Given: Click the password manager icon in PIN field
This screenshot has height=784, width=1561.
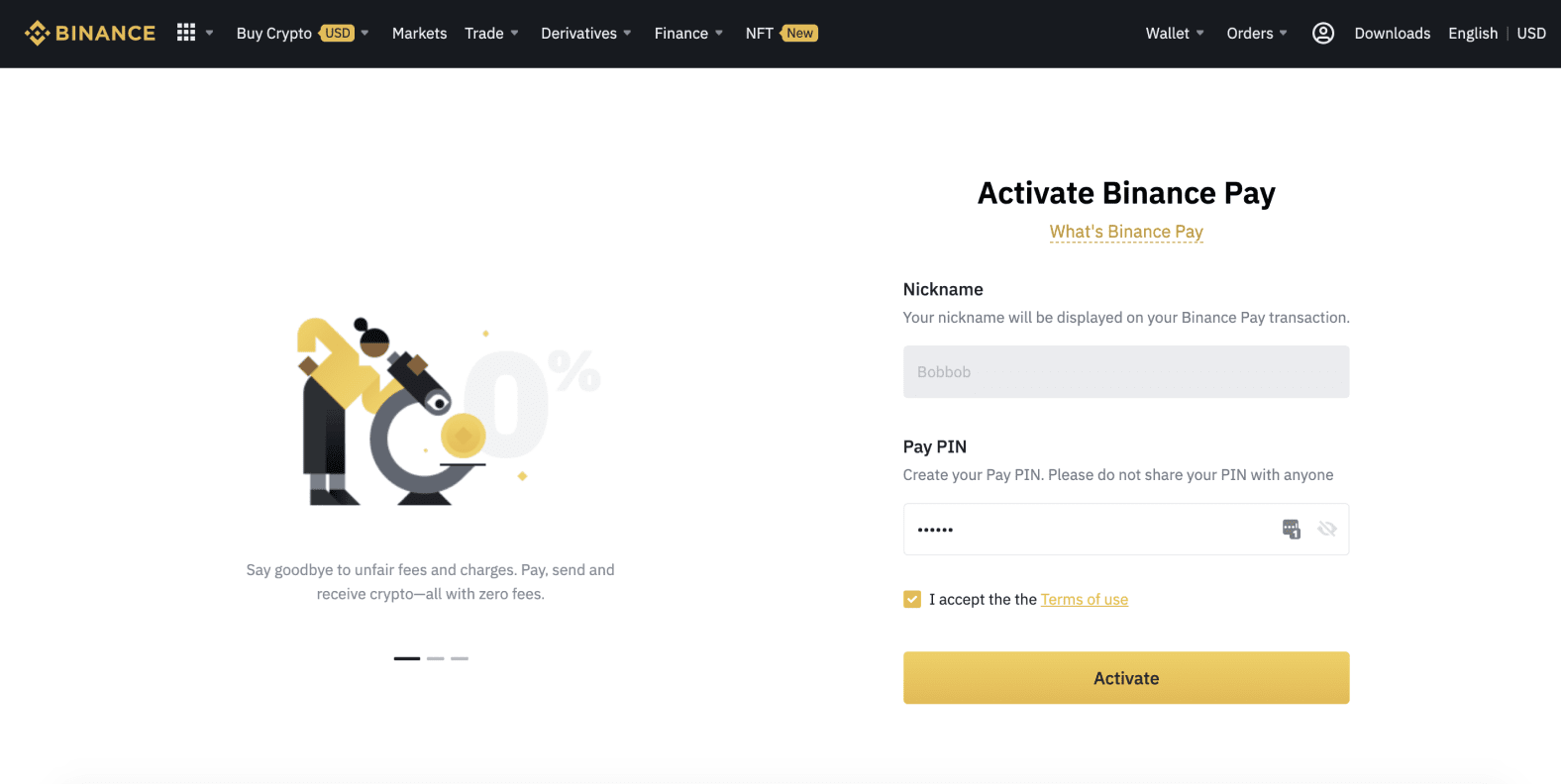Looking at the screenshot, I should click(x=1291, y=530).
